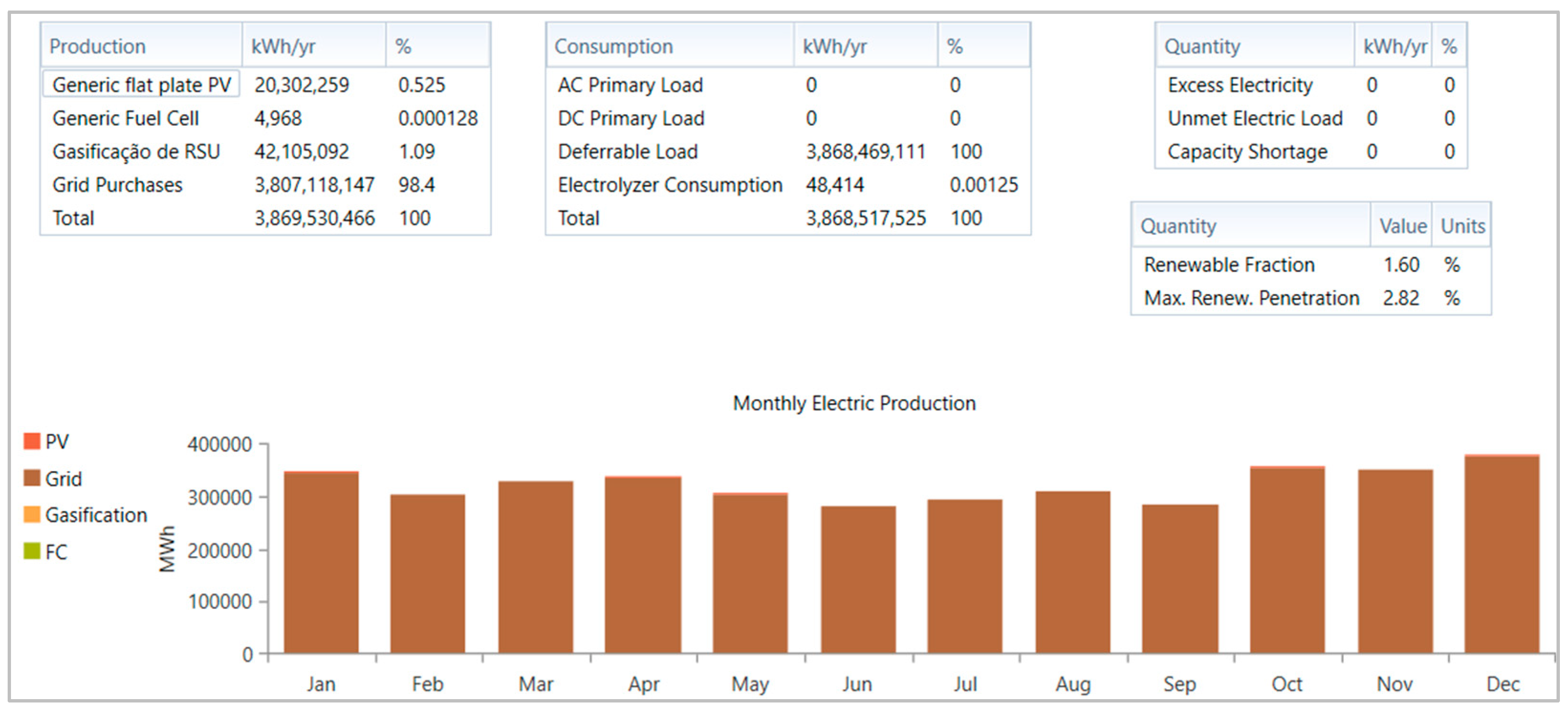Select the Renewable Fraction row
Viewport: 1568px width, 713px height.
pos(1229,265)
